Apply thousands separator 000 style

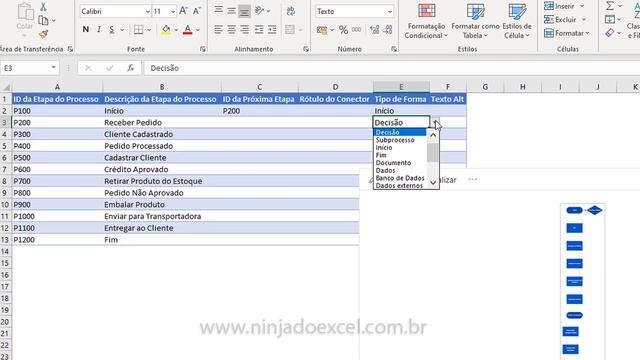pyautogui.click(x=356, y=29)
